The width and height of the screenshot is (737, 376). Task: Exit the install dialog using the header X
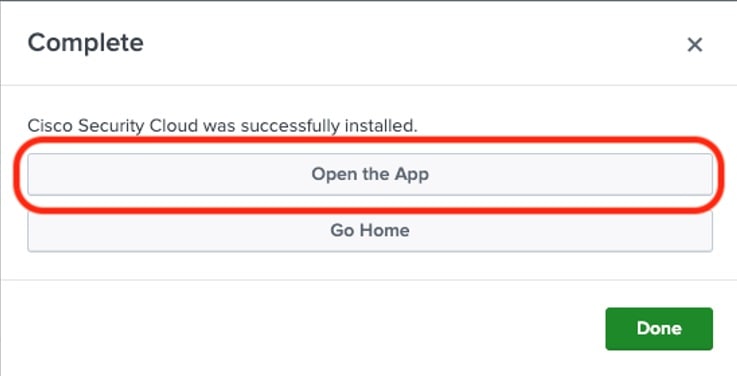click(695, 45)
